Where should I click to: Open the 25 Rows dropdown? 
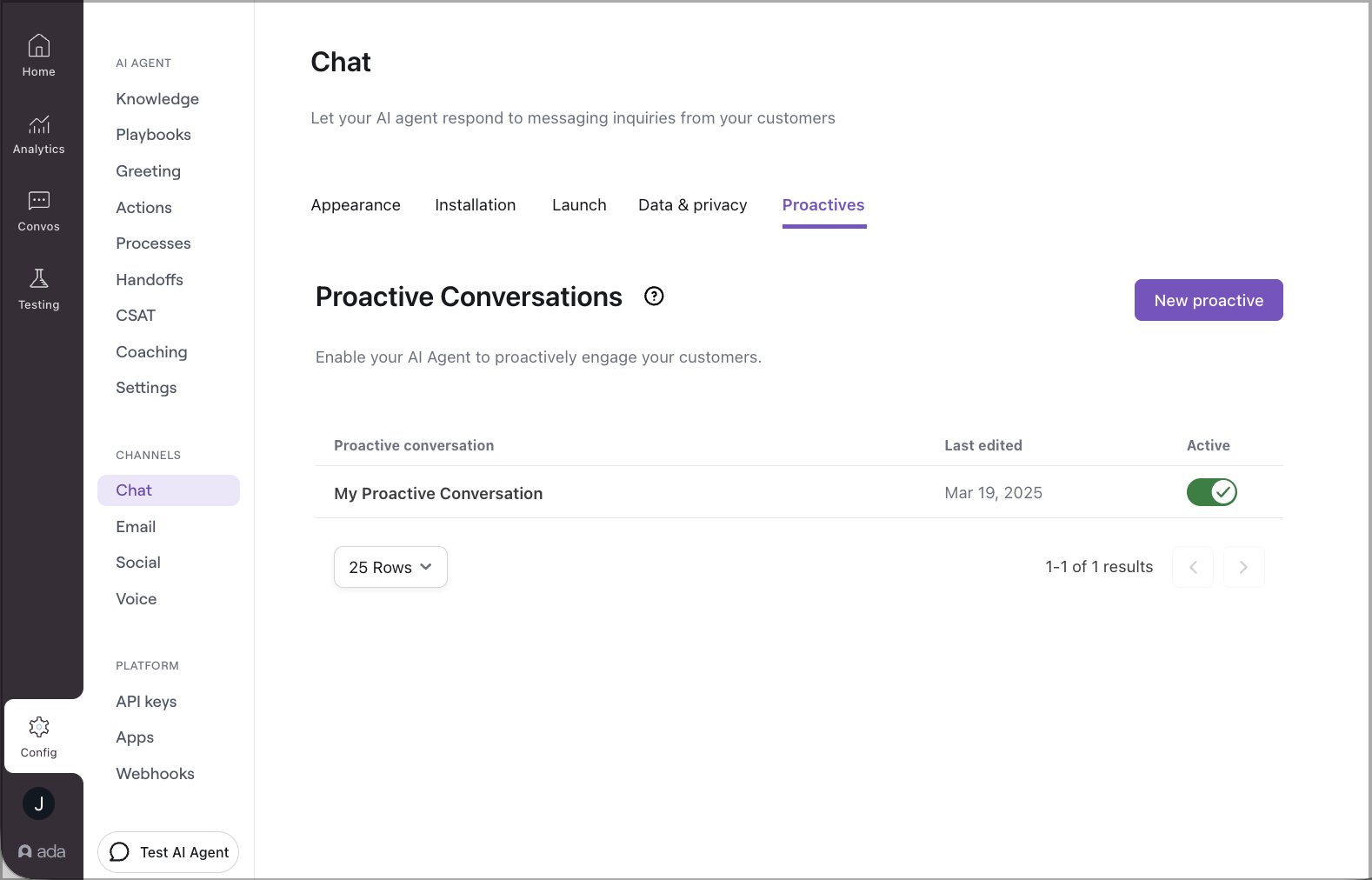click(x=390, y=566)
